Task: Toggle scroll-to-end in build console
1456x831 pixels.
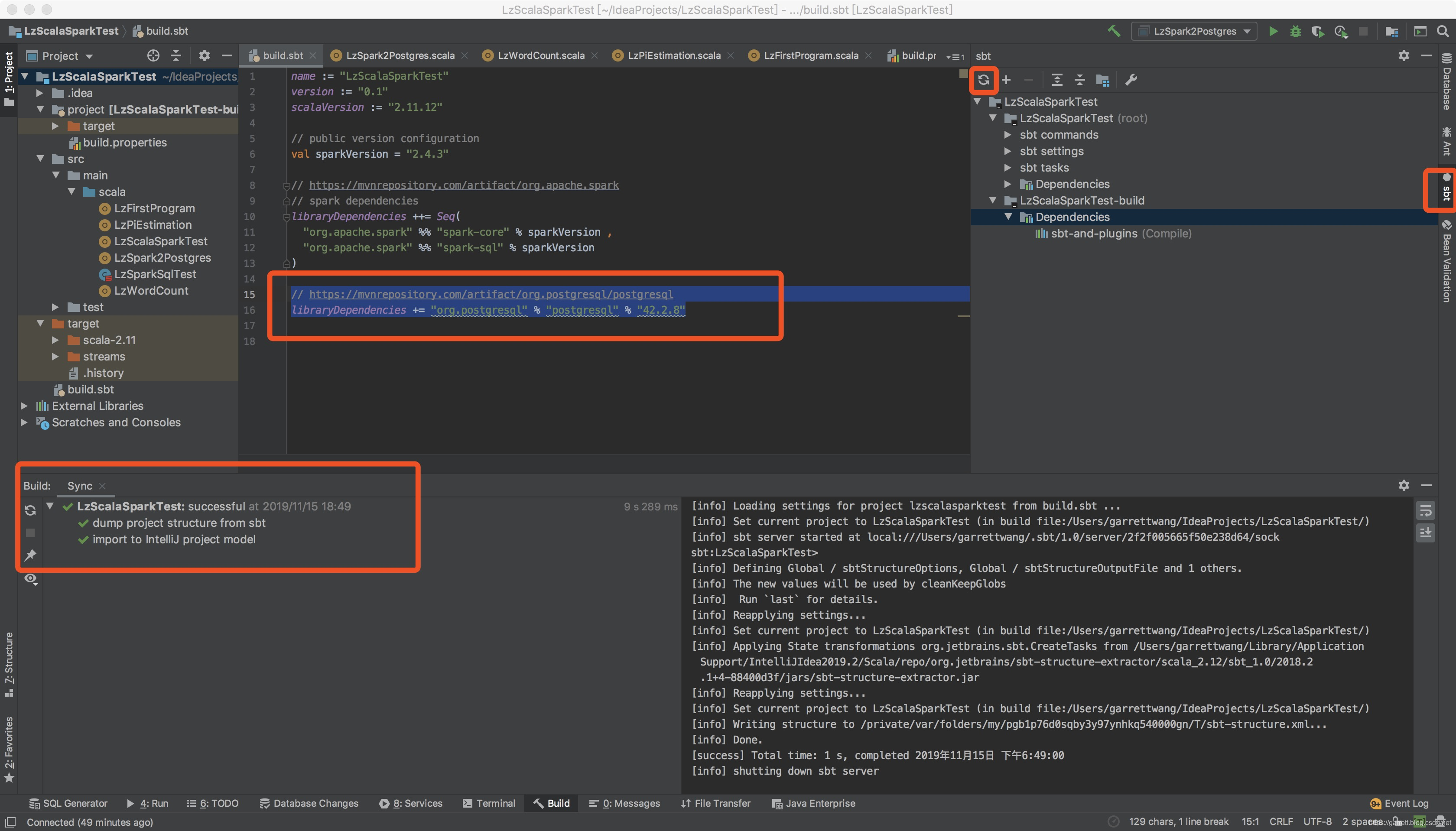Action: tap(1425, 532)
